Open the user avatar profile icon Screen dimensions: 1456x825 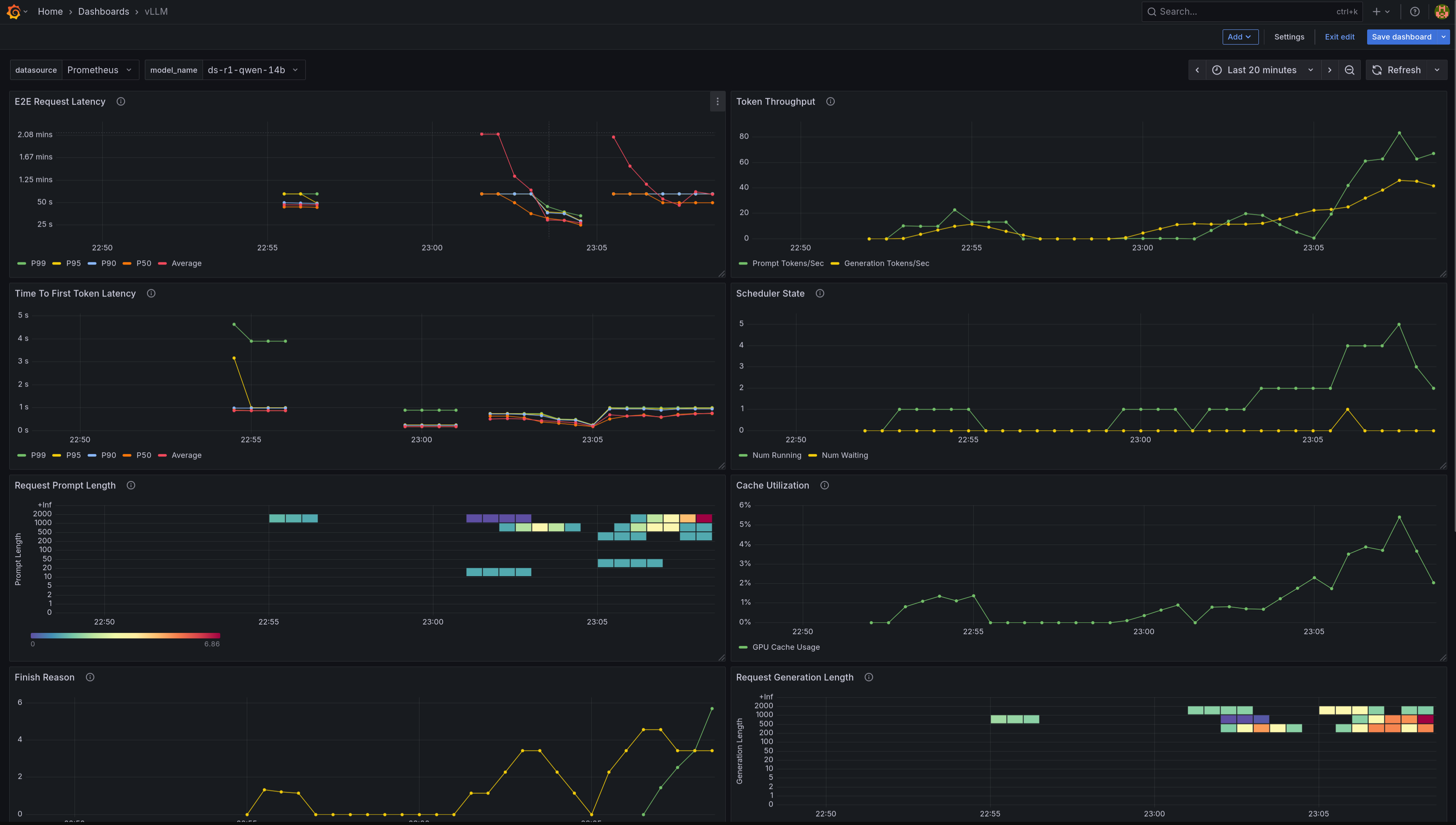(x=1441, y=11)
